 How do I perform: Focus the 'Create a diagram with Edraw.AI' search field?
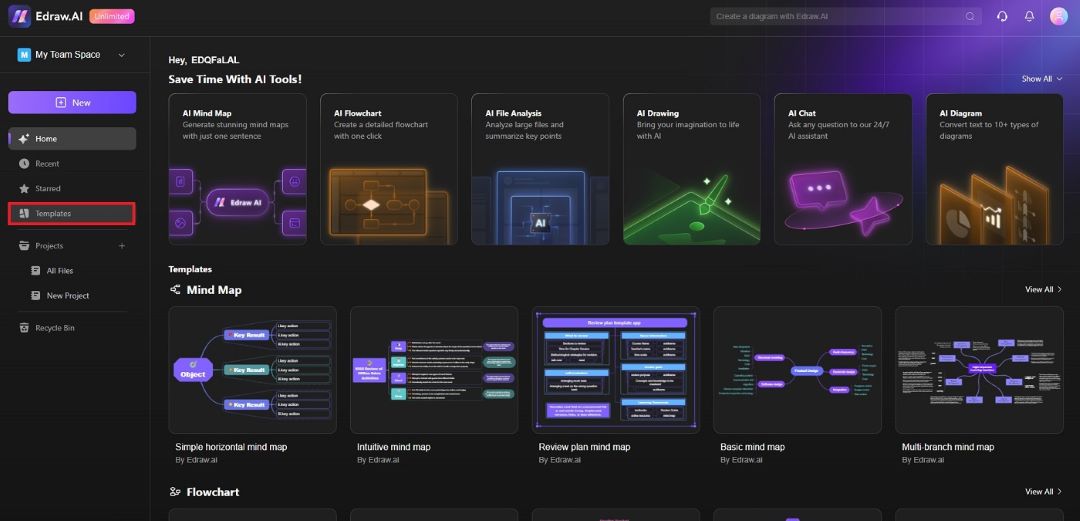(x=846, y=16)
